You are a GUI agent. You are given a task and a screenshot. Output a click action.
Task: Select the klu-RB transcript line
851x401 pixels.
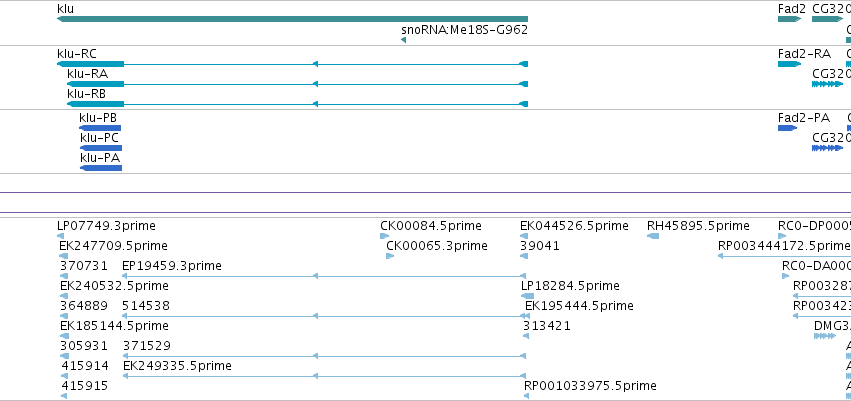click(x=297, y=104)
